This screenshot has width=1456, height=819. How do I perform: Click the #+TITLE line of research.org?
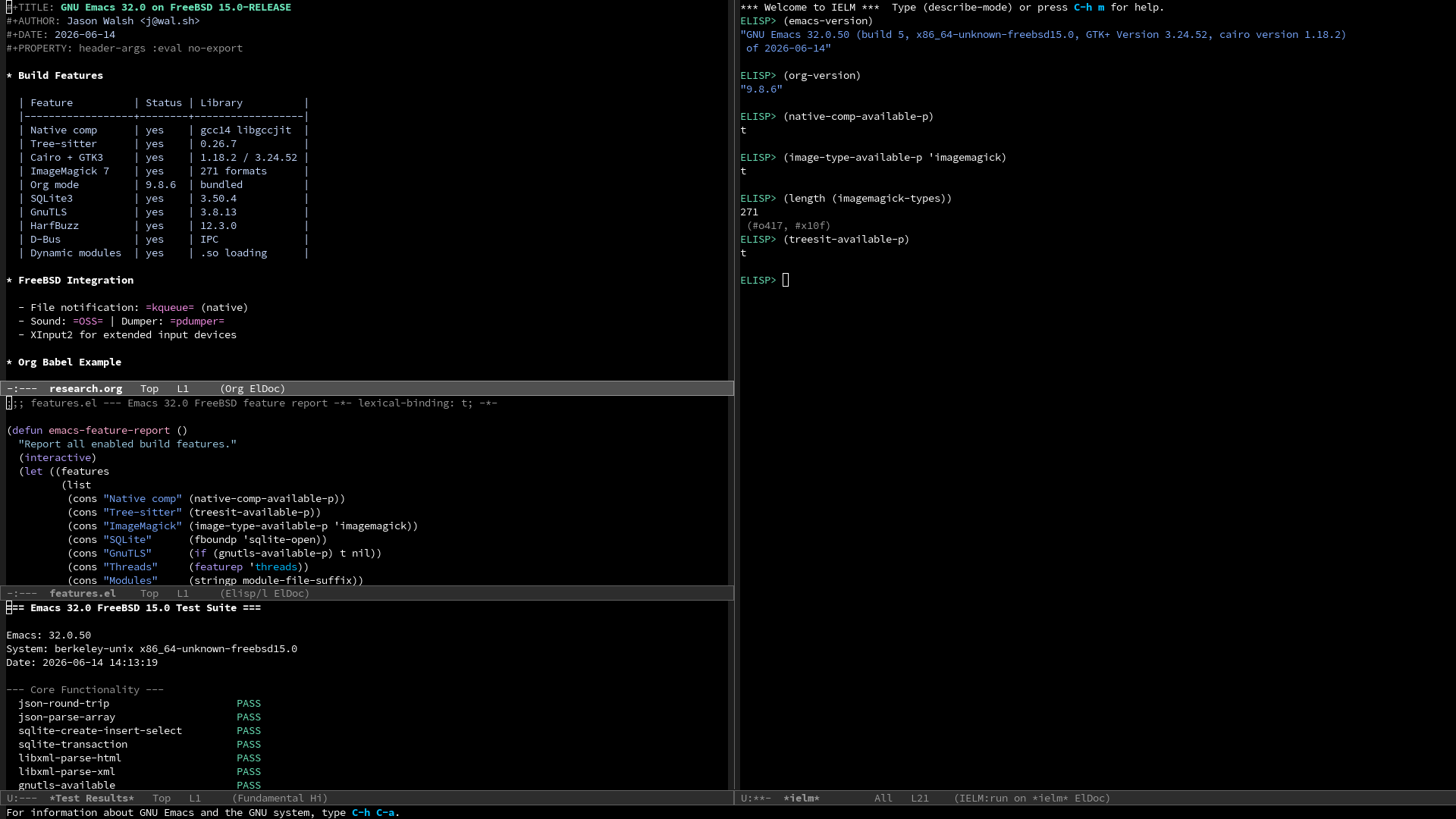(x=149, y=7)
